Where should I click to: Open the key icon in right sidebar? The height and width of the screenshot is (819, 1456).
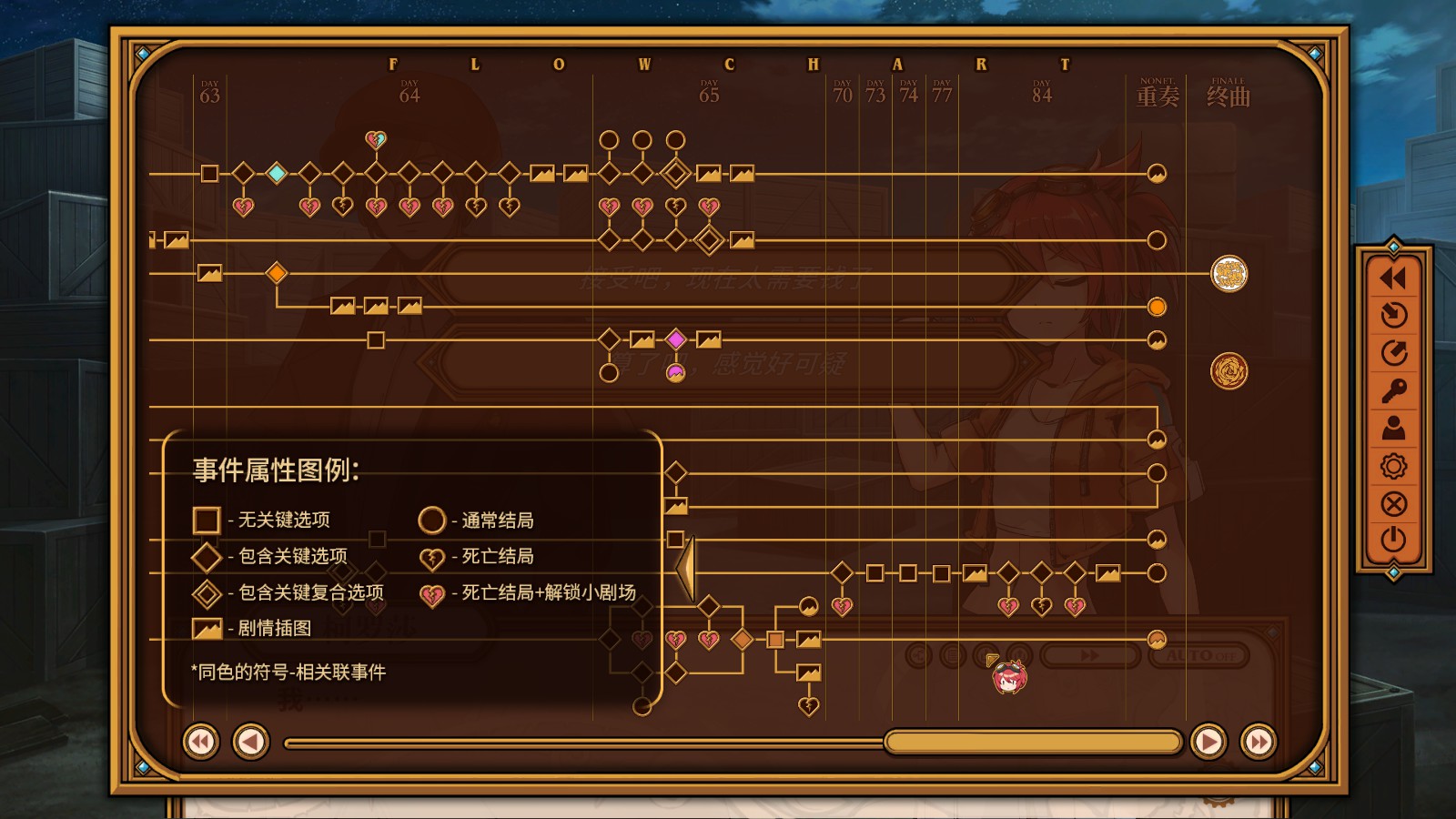pos(1393,391)
